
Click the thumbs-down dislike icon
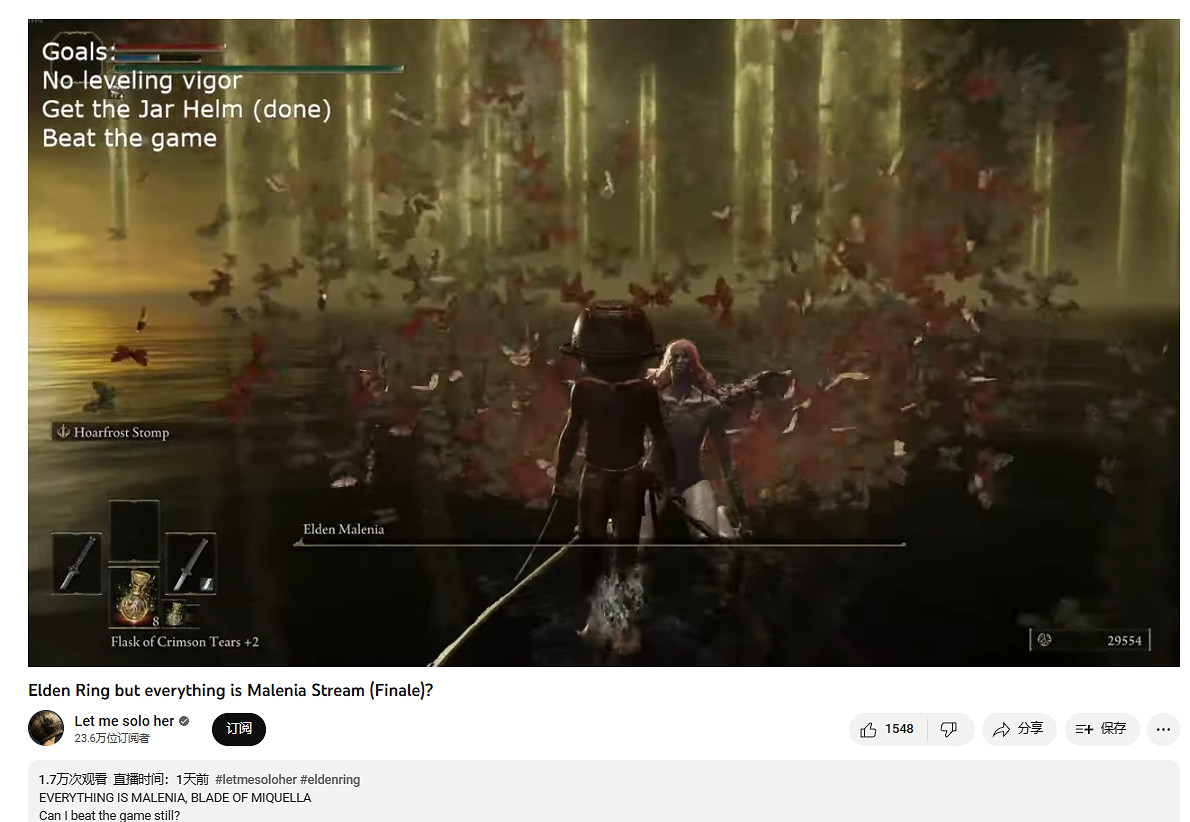coord(950,729)
